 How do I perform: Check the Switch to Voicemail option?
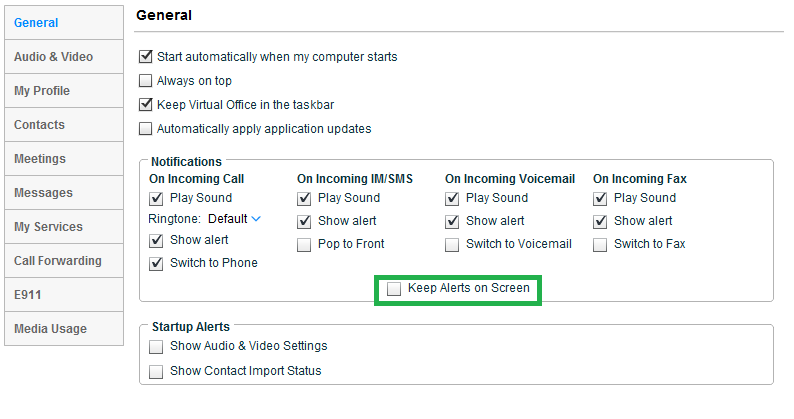[452, 245]
